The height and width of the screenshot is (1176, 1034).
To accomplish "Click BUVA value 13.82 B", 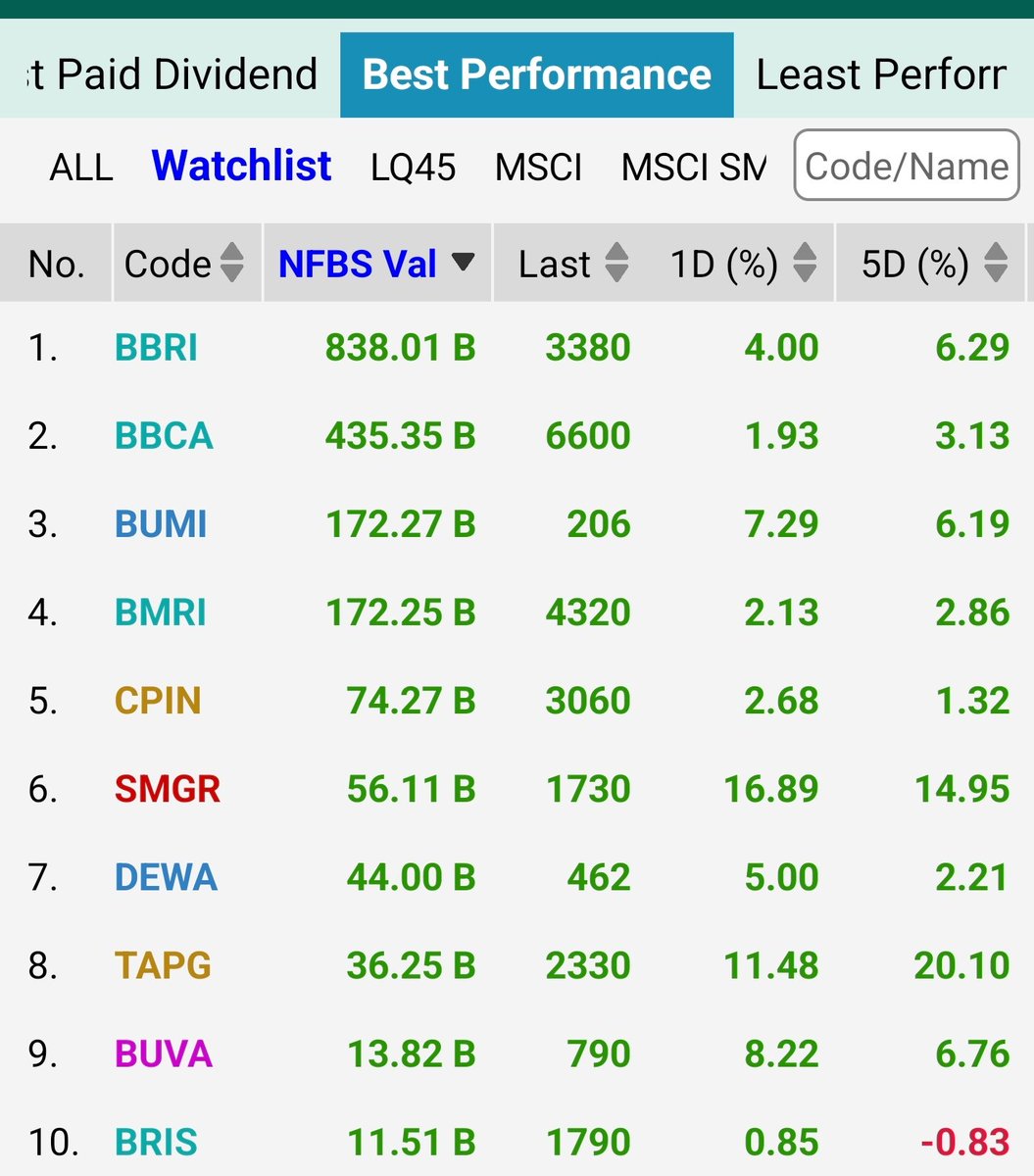I will pyautogui.click(x=412, y=1053).
